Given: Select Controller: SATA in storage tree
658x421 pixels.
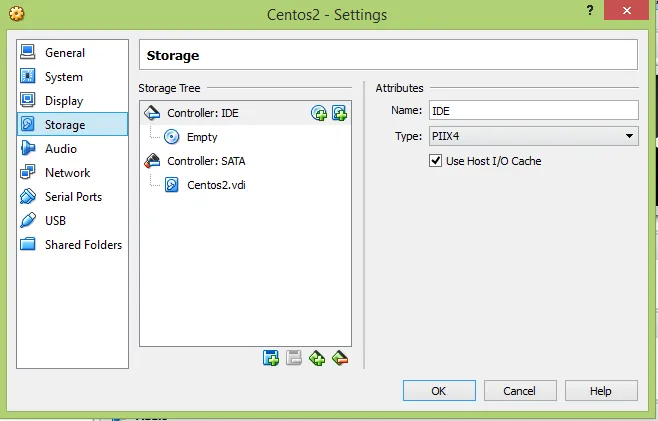Looking at the screenshot, I should 204,161.
